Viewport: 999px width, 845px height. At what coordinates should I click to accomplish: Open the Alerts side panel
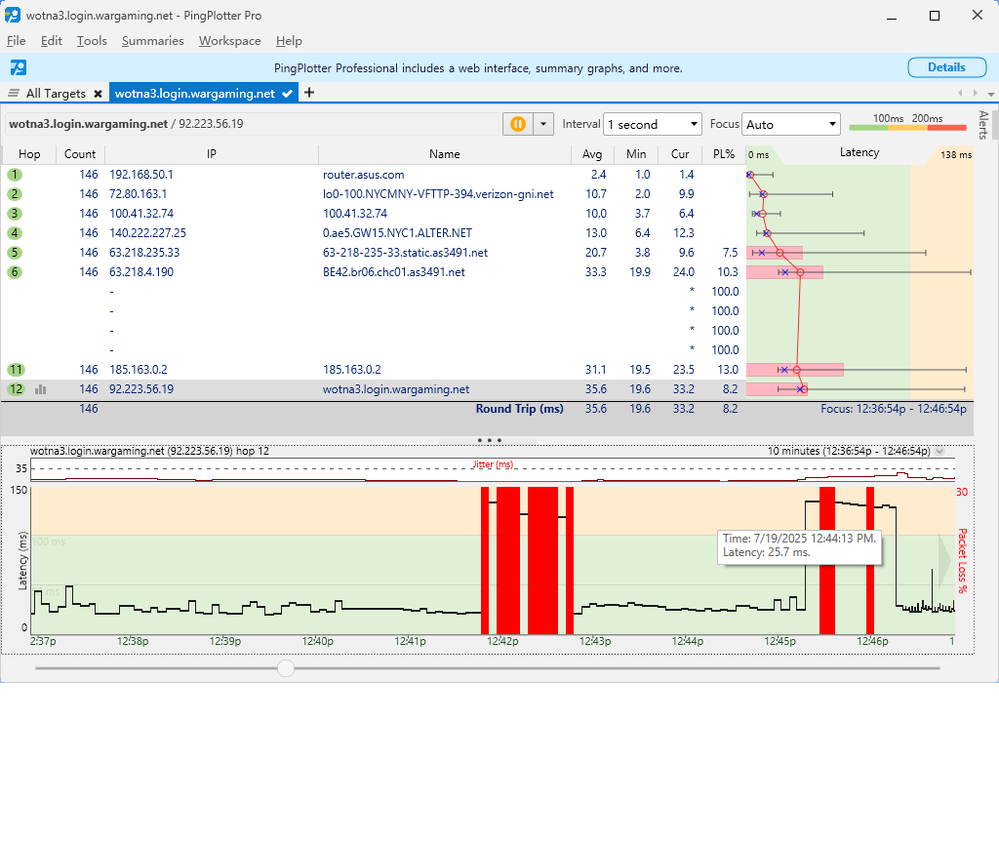[x=983, y=125]
